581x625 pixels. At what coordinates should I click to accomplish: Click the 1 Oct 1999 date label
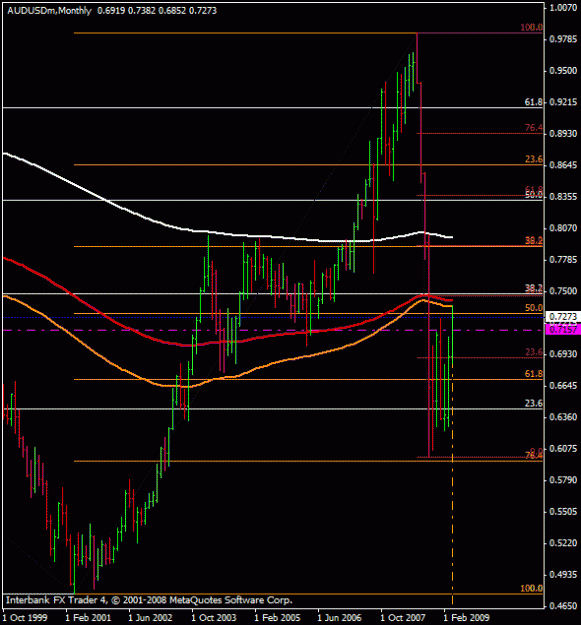click(25, 617)
